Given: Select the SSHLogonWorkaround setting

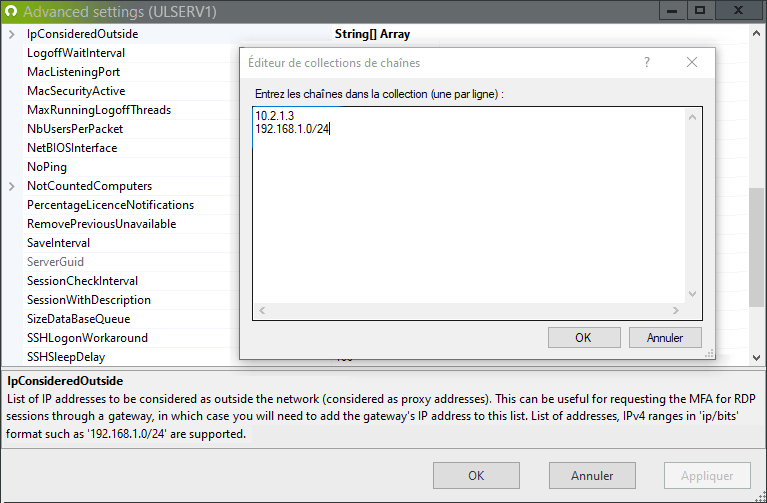Looking at the screenshot, I should click(x=87, y=338).
